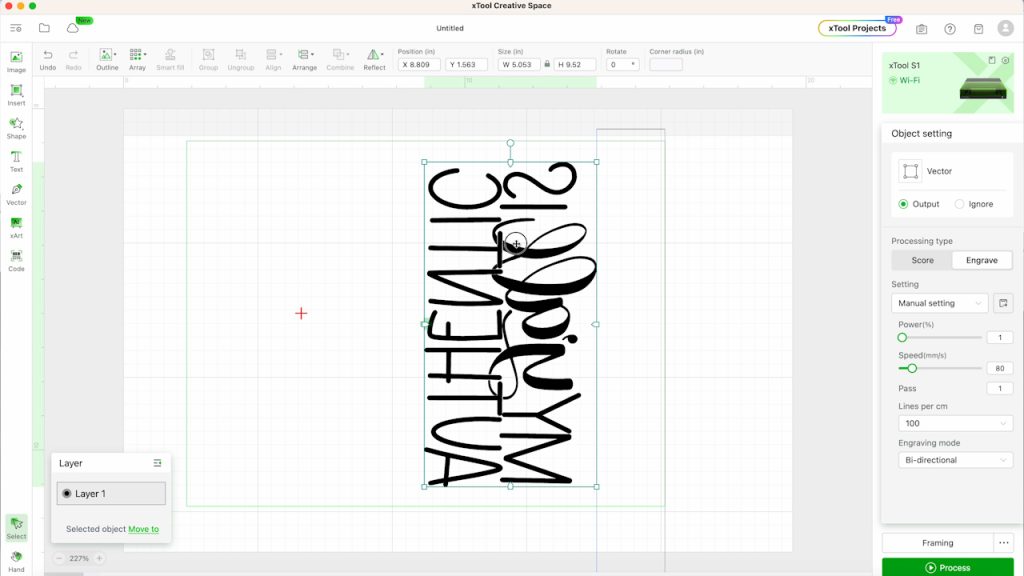Screen dimensions: 1024x576
Task: Select the Shape tool in the sidebar
Action: (x=16, y=125)
